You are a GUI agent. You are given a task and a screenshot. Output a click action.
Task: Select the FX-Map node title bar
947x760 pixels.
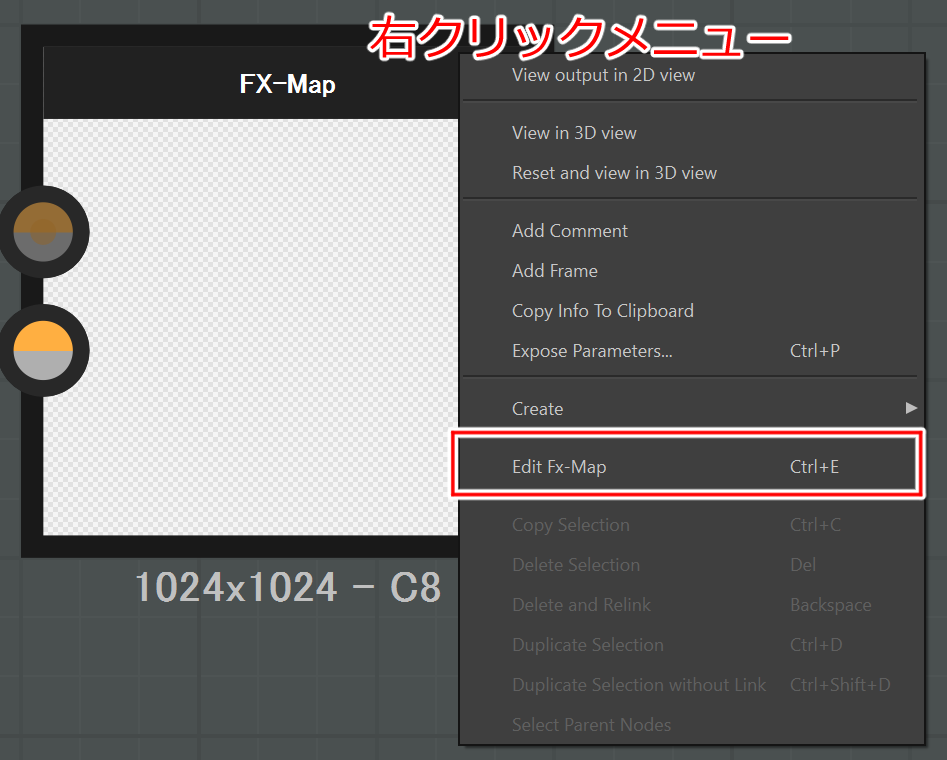point(251,83)
